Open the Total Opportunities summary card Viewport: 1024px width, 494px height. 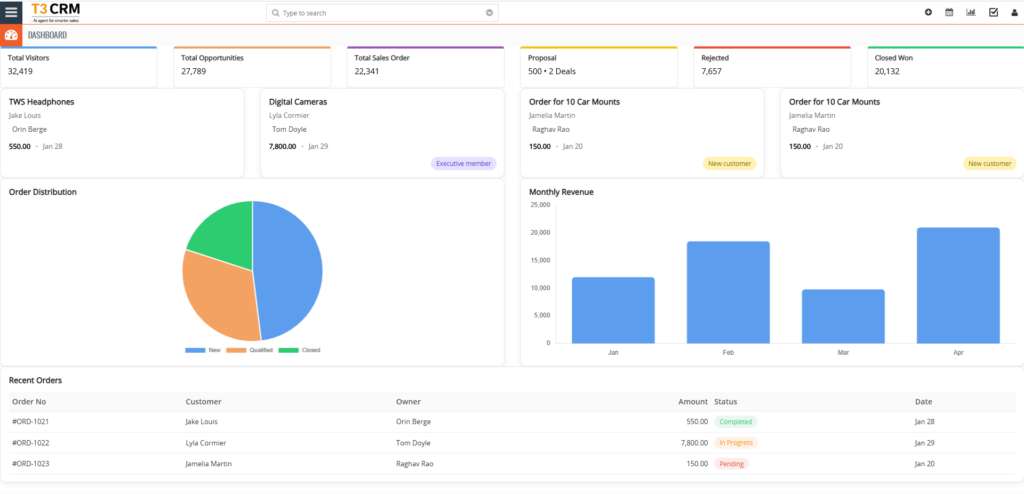251,65
